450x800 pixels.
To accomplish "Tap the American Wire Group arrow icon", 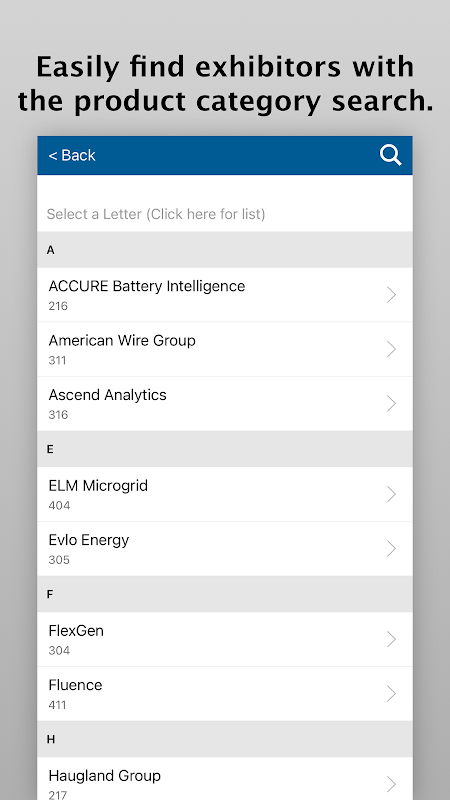I will tap(391, 349).
